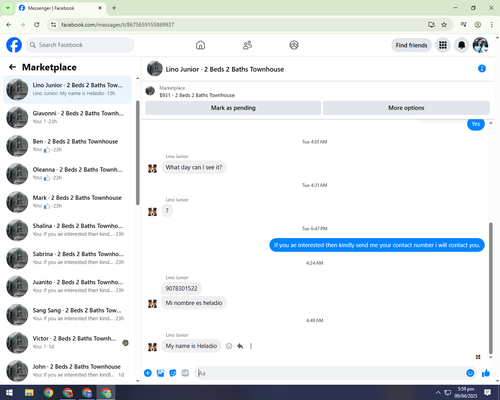Image resolution: width=500 pixels, height=400 pixels.
Task: Open Giavonni conversation in list
Action: 68,117
